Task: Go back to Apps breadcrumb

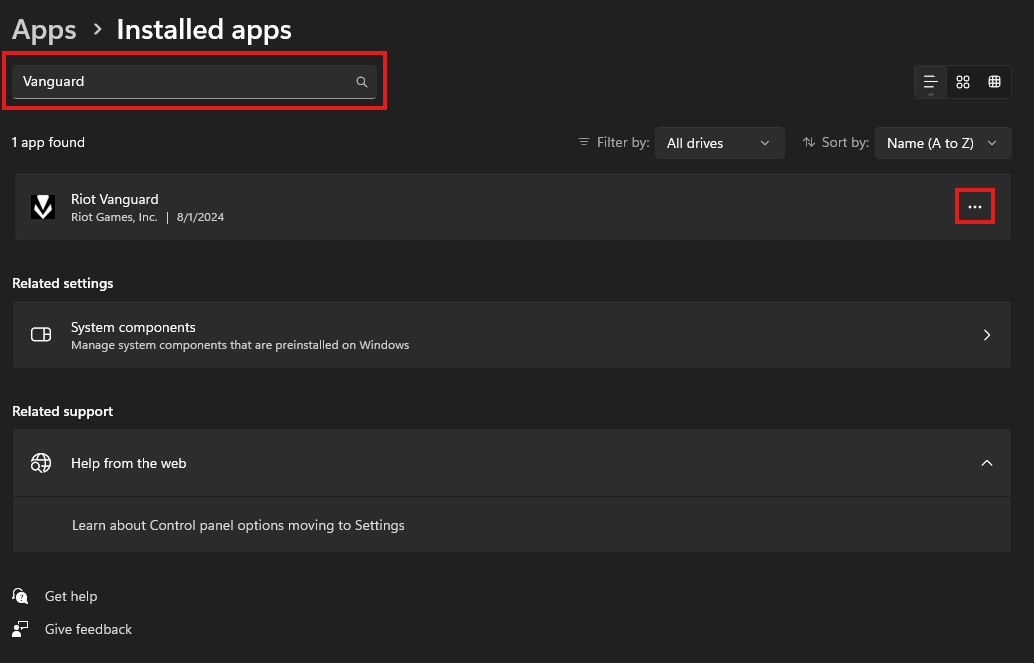Action: pos(44,30)
